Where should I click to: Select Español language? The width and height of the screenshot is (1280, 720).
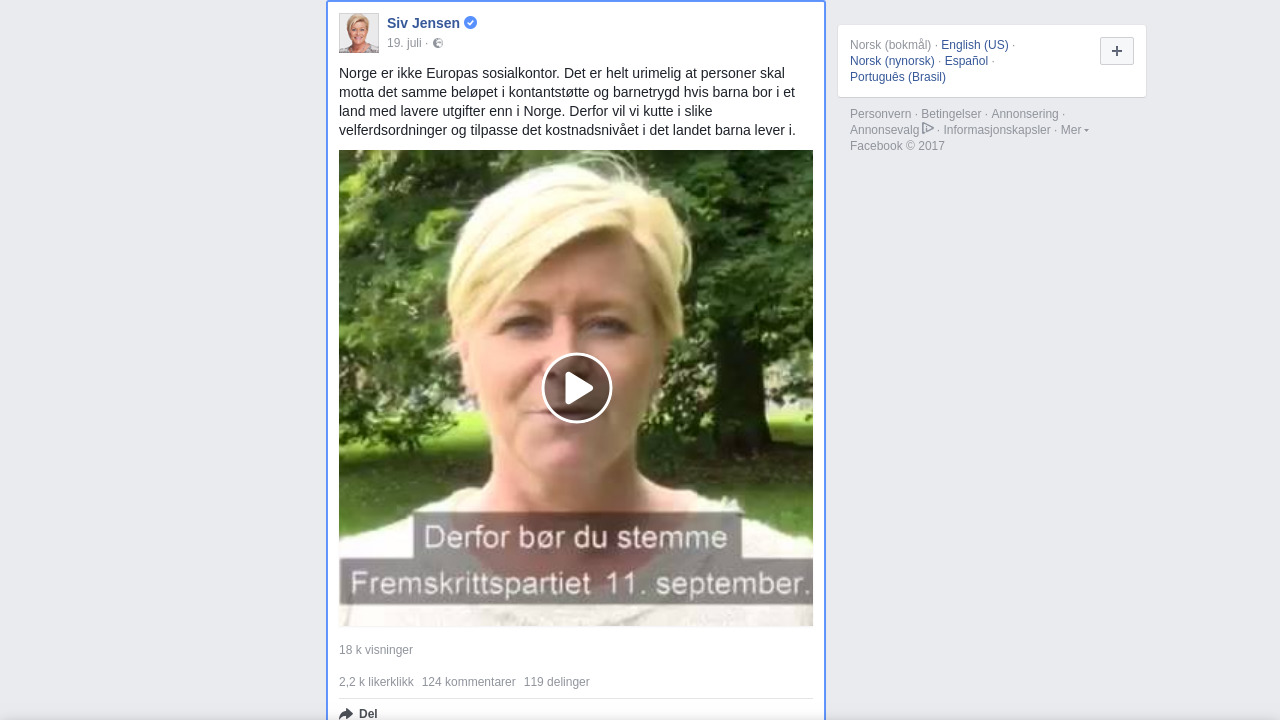pos(966,61)
